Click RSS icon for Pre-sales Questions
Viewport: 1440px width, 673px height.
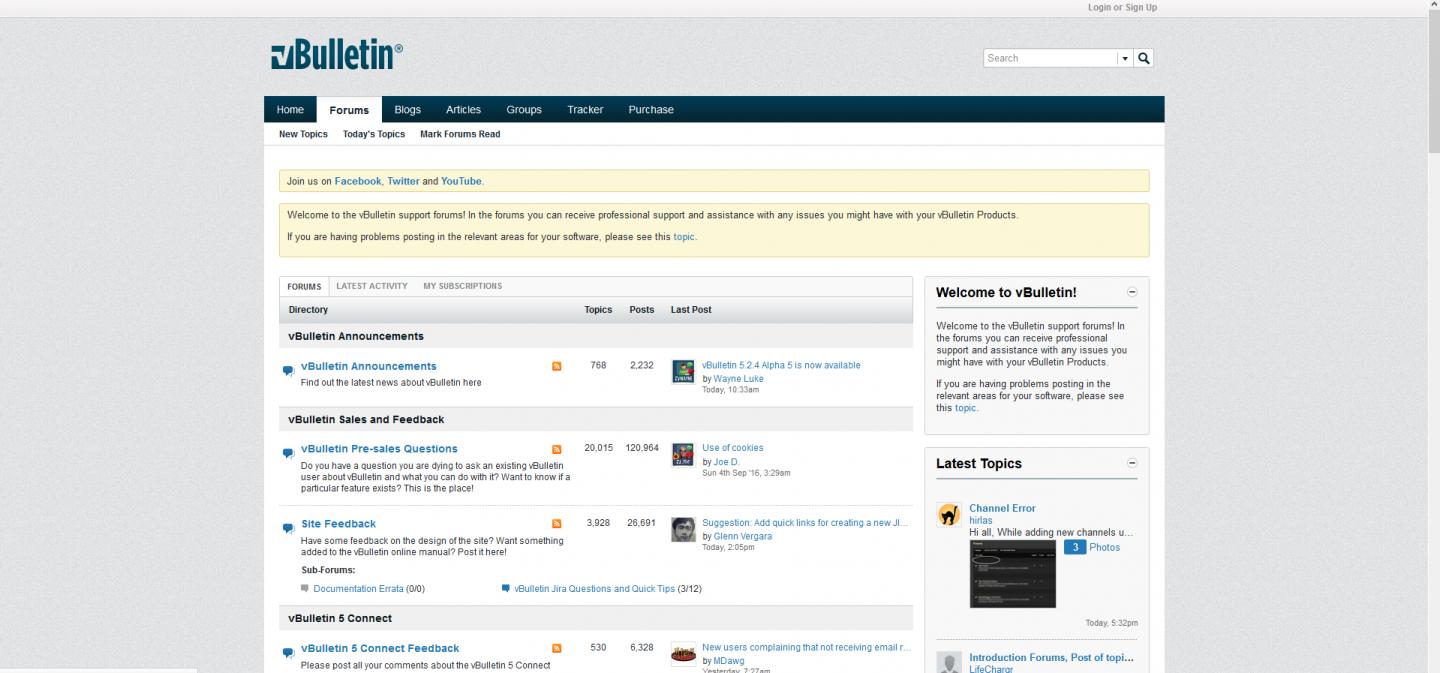[x=557, y=449]
